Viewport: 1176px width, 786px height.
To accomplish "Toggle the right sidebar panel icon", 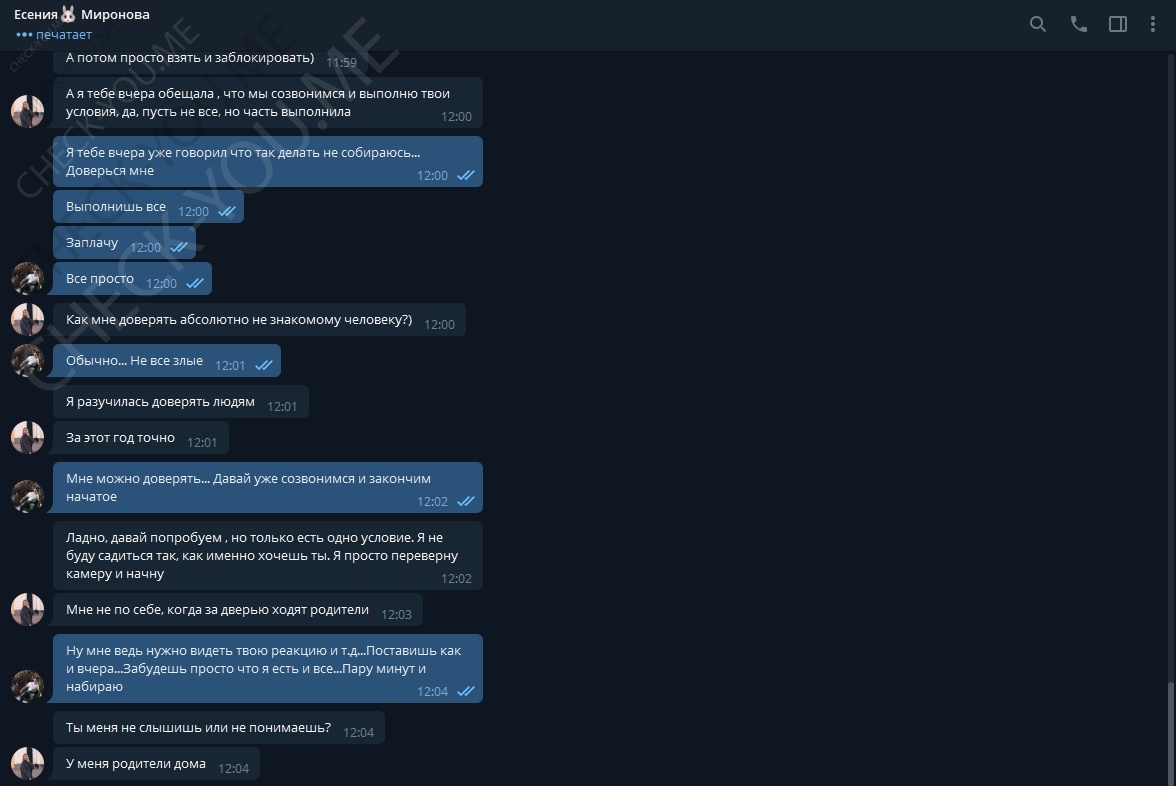I will (x=1118, y=24).
